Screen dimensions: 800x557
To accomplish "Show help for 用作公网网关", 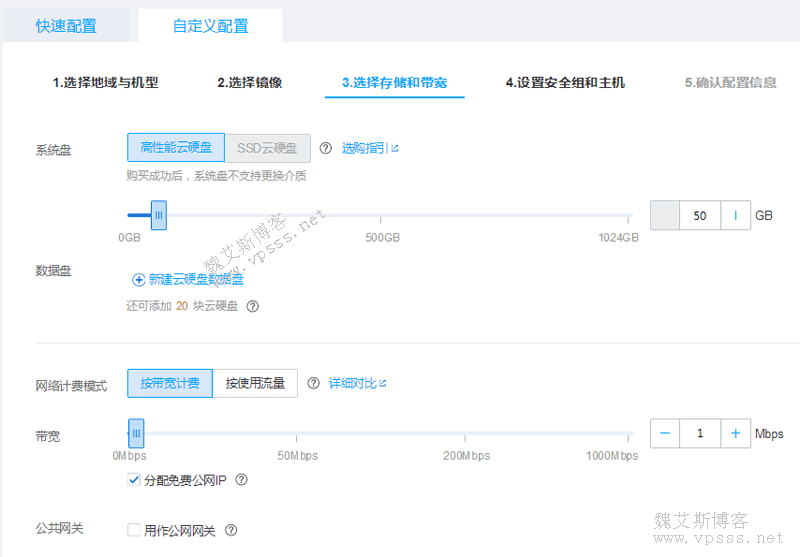I will 231,531.
